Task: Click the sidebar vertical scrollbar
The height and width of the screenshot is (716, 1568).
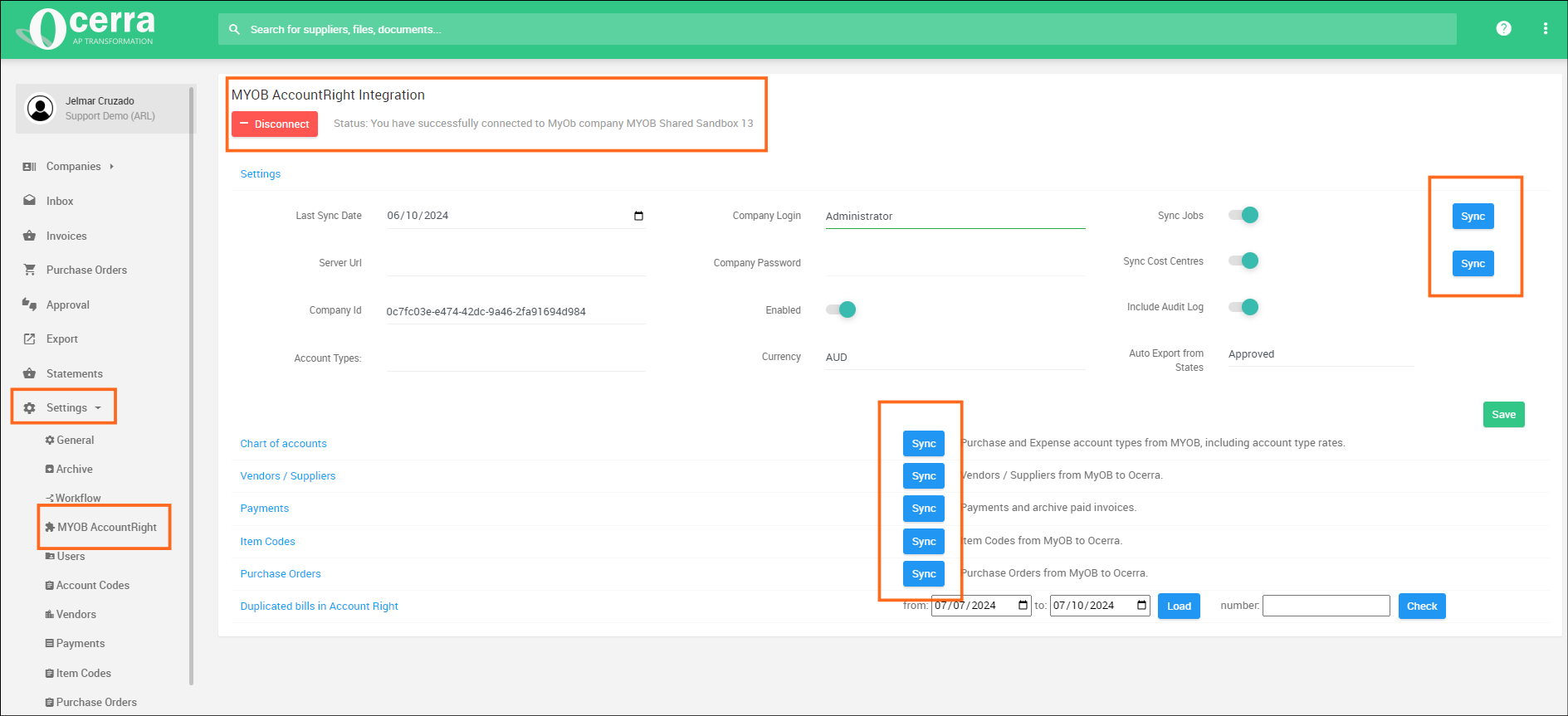Action: (x=192, y=386)
